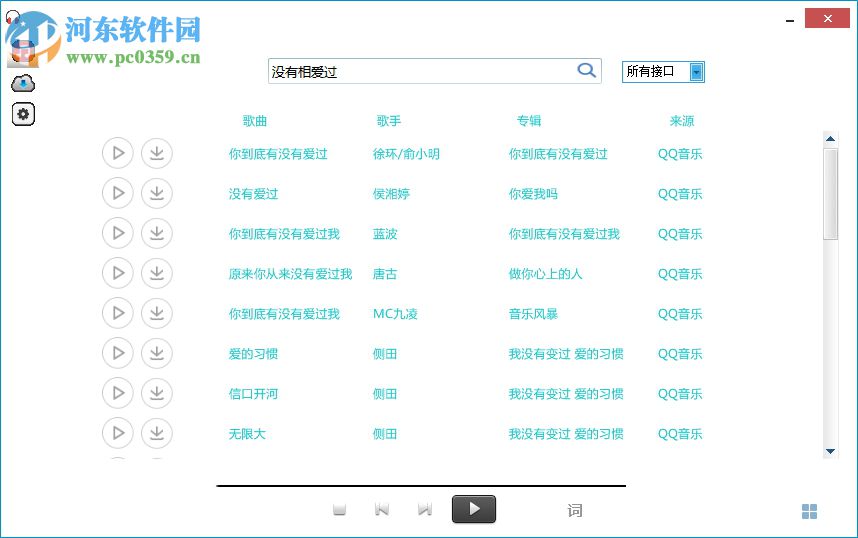This screenshot has width=858, height=538.
Task: Play 你到底有没有爱过我 by 蓝波
Action: 118,233
